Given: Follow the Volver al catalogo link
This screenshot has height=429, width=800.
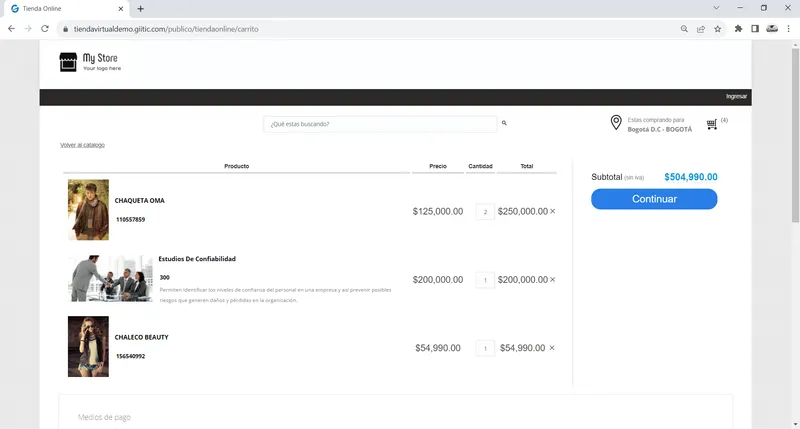Looking at the screenshot, I should pyautogui.click(x=82, y=145).
